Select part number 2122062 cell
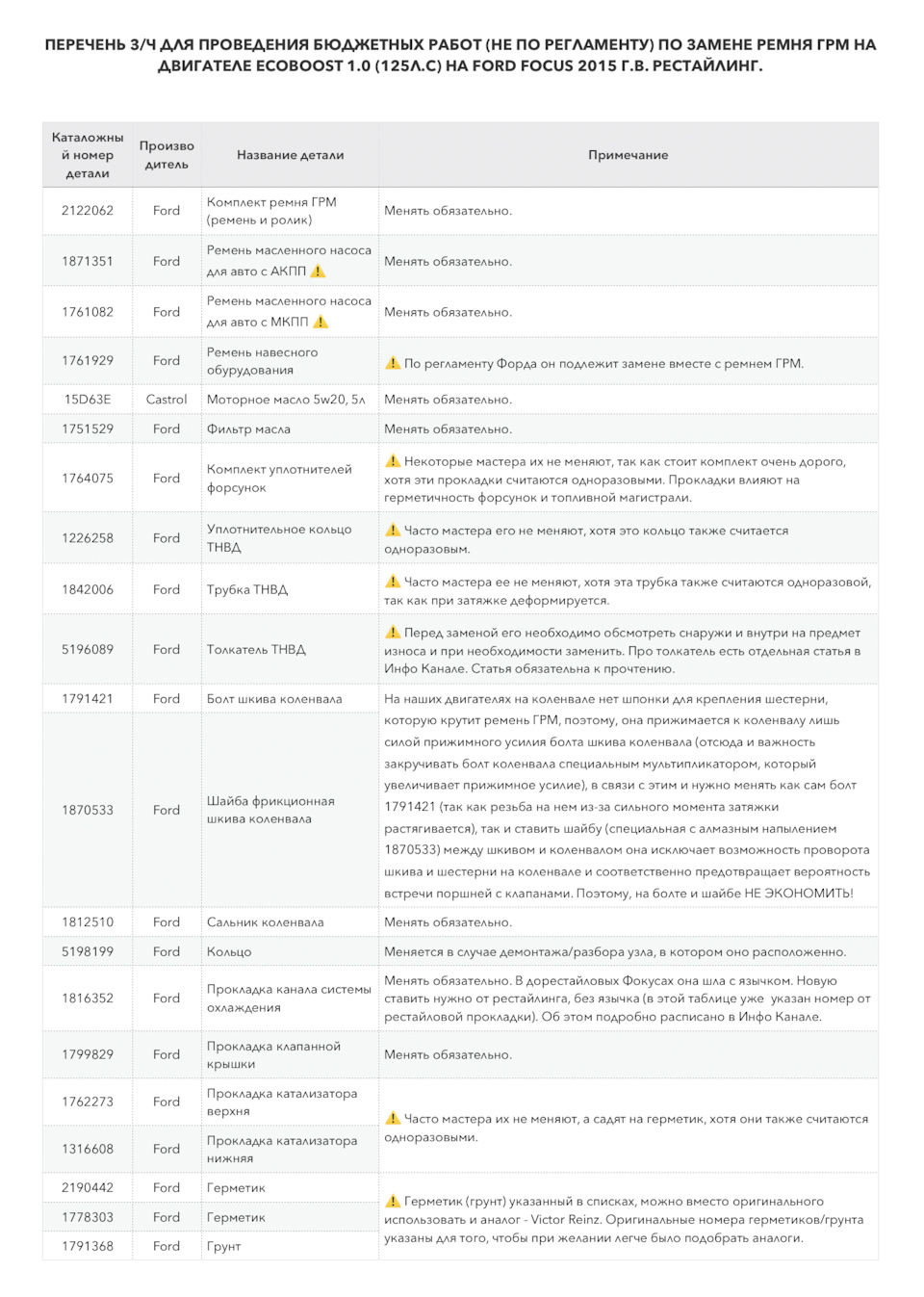 tap(88, 211)
